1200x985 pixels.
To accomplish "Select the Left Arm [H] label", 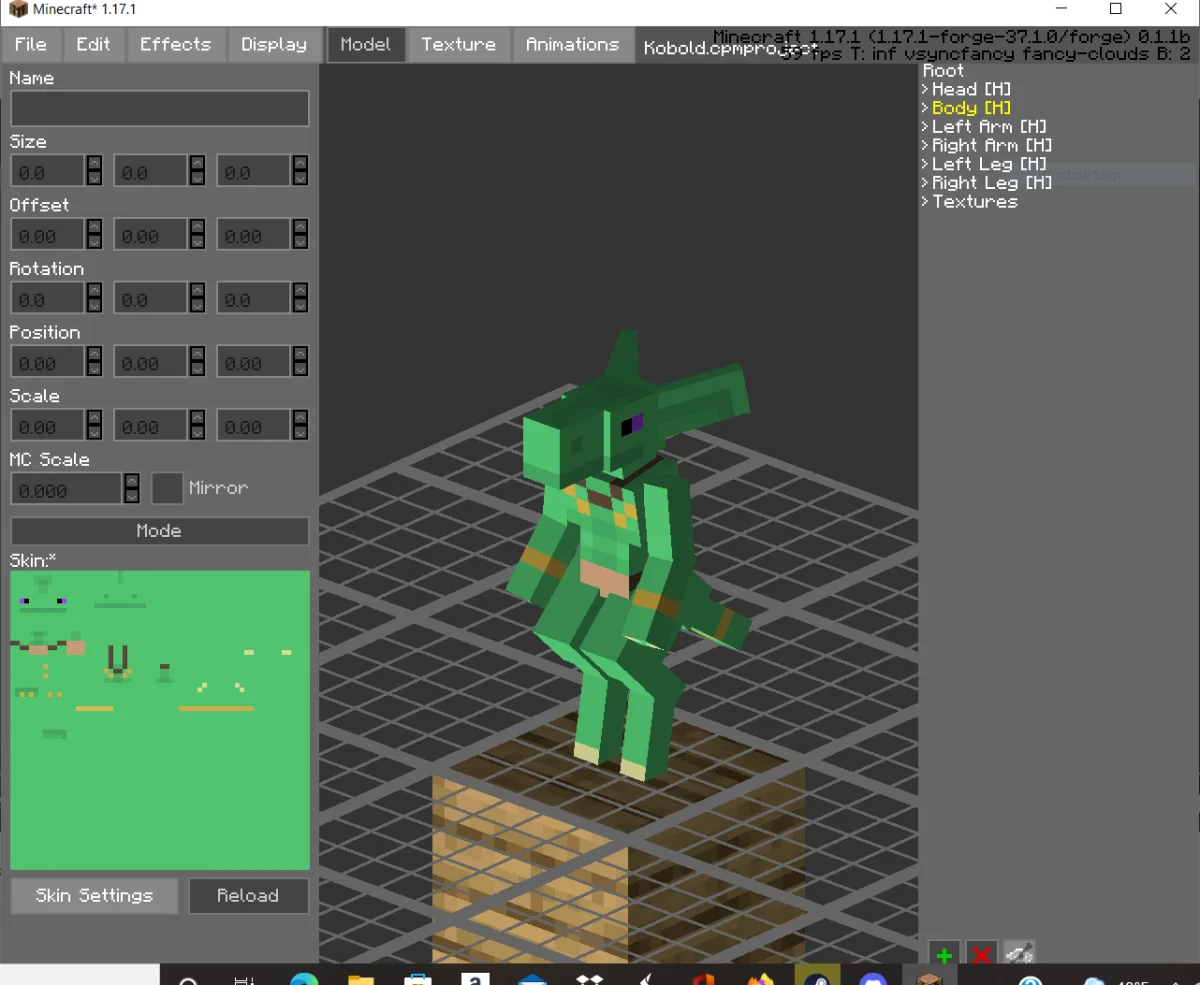I will pos(989,127).
